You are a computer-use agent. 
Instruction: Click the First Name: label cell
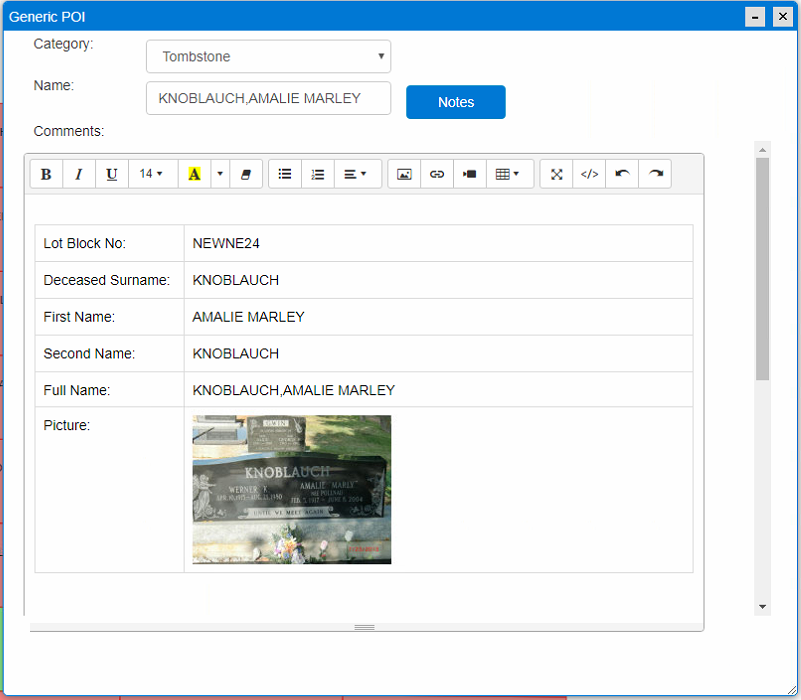(109, 317)
